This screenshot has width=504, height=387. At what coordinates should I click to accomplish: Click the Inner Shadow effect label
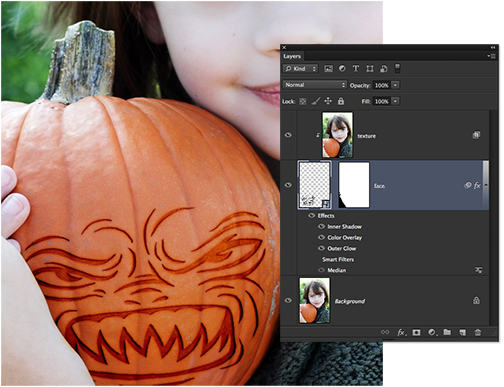(x=344, y=227)
